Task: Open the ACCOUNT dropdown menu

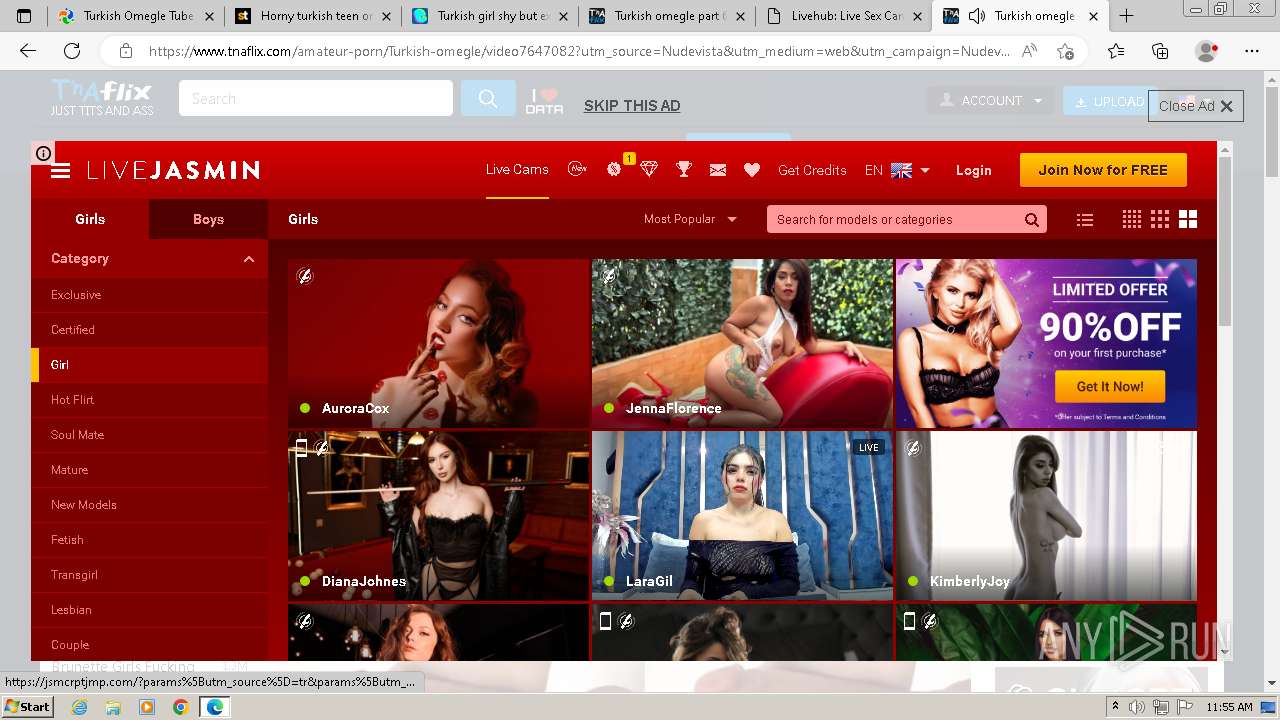Action: tap(989, 100)
